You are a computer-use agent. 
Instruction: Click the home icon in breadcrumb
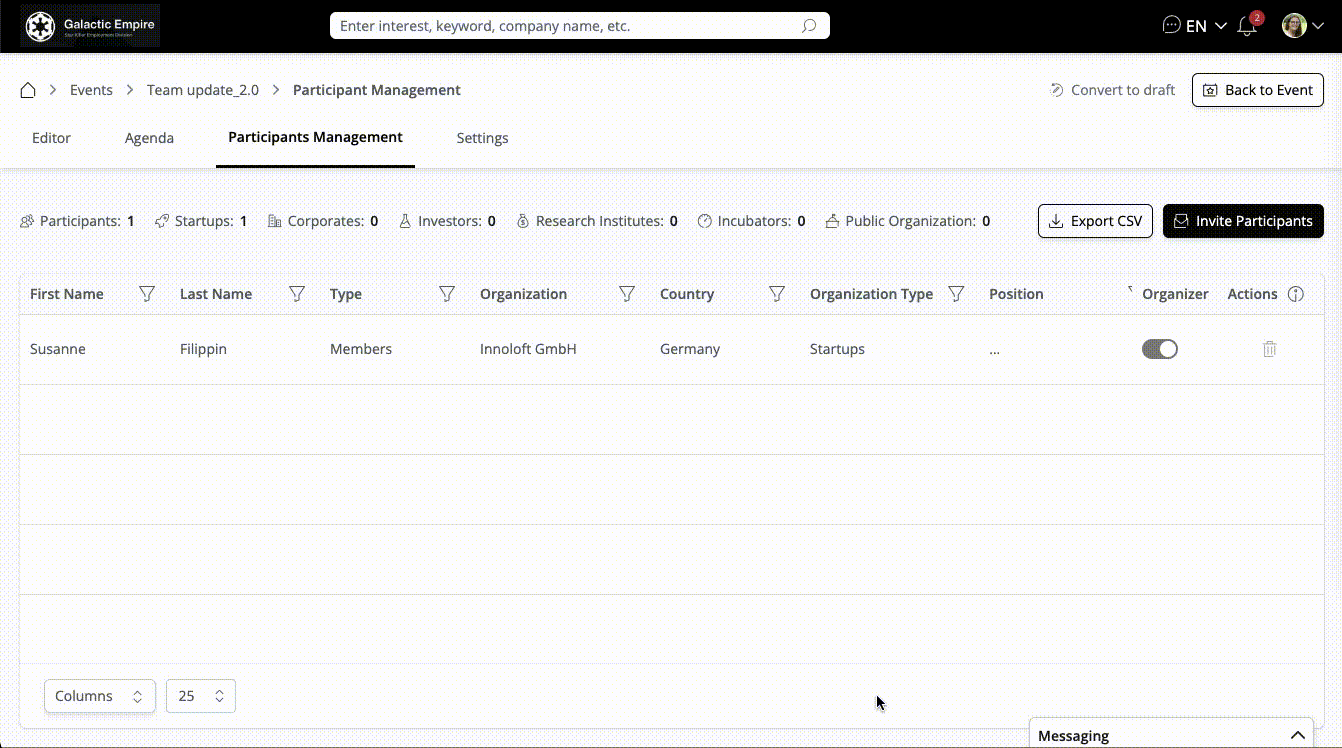tap(28, 90)
